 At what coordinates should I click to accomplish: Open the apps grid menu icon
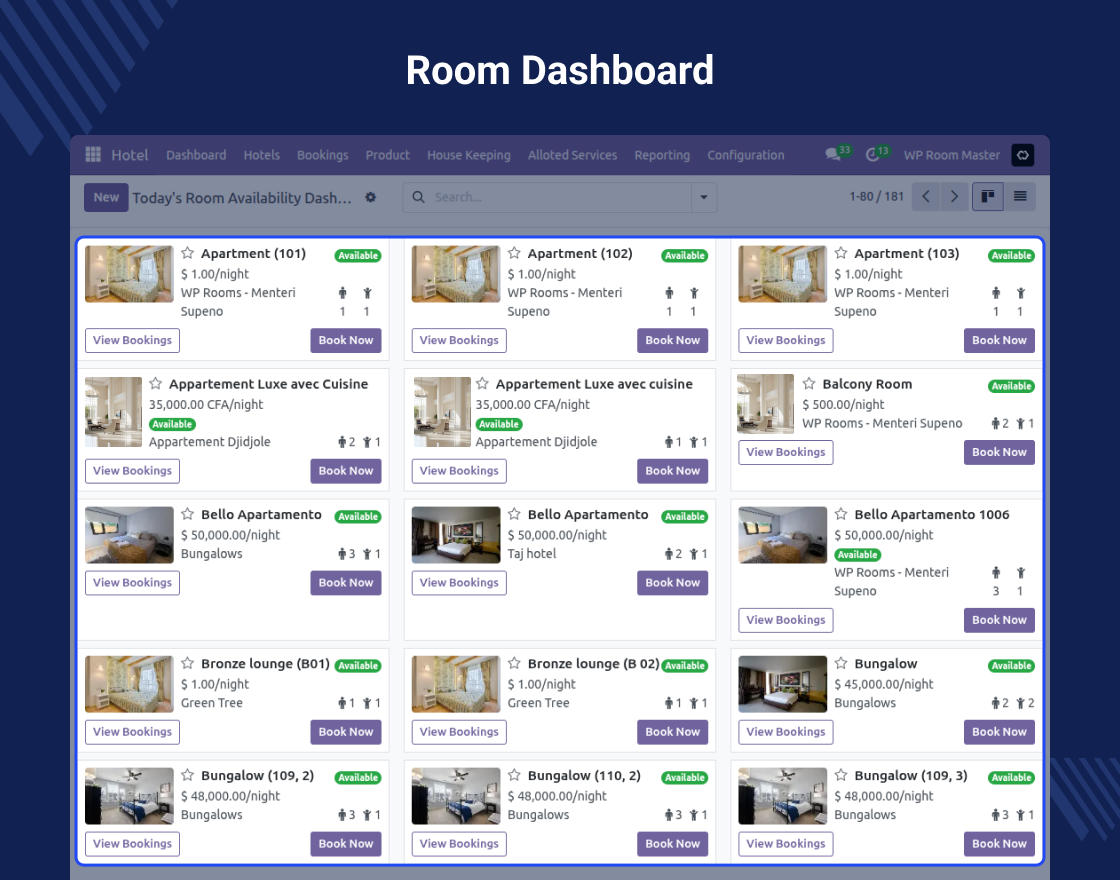(93, 155)
